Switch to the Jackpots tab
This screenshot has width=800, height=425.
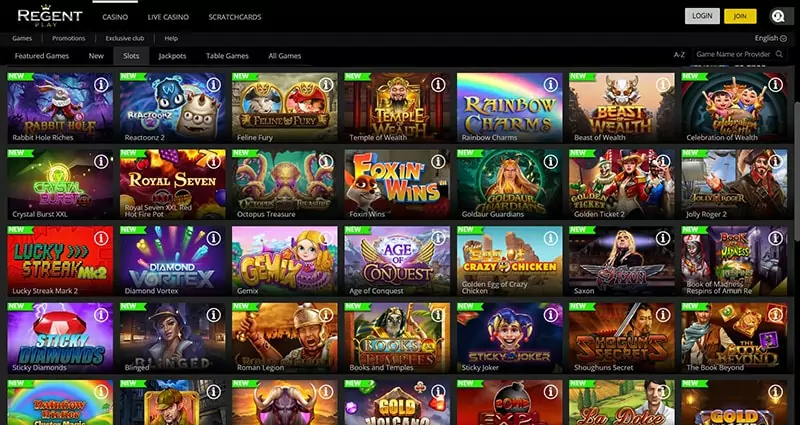point(172,56)
